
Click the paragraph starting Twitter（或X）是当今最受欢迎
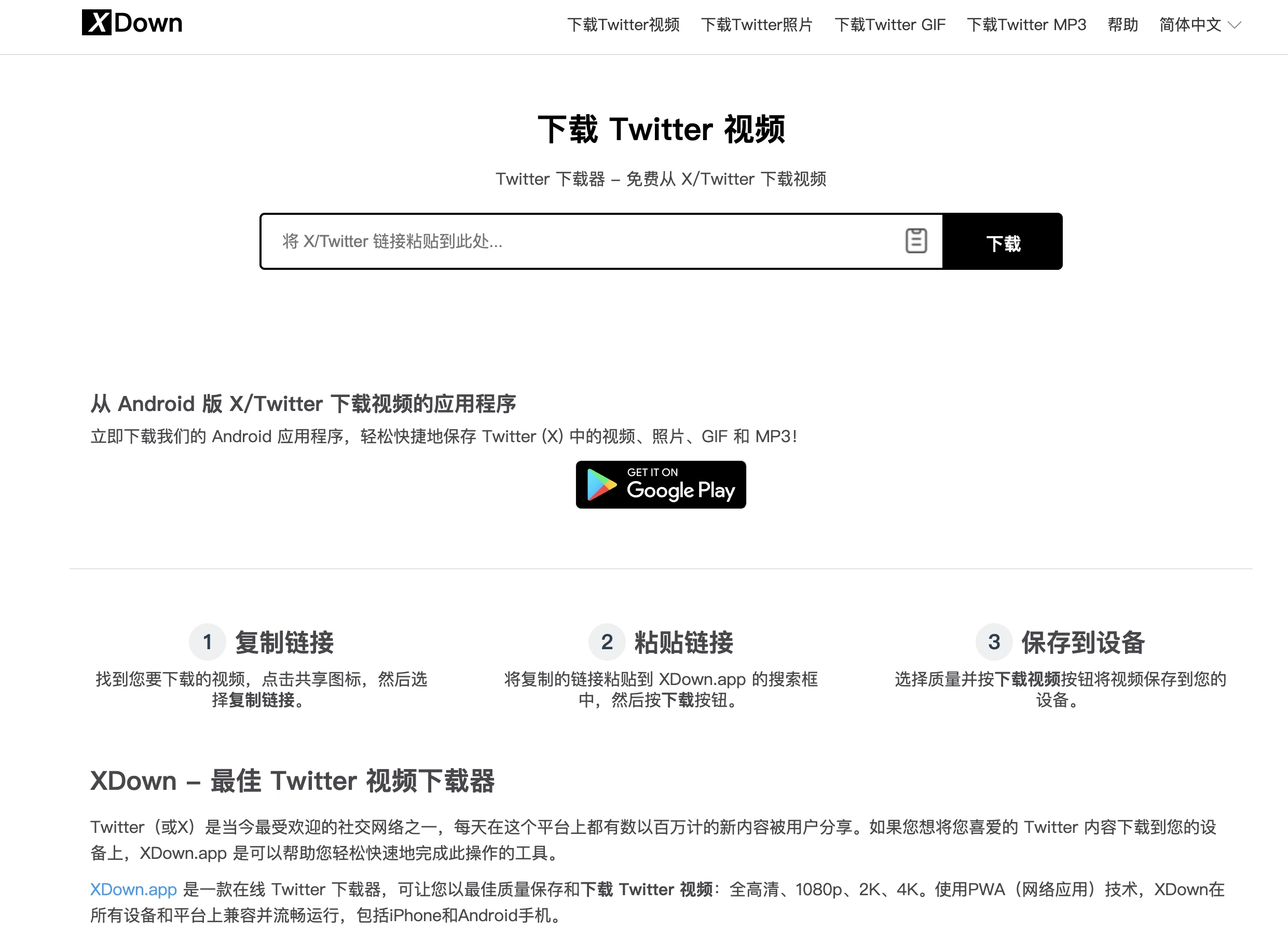[653, 840]
